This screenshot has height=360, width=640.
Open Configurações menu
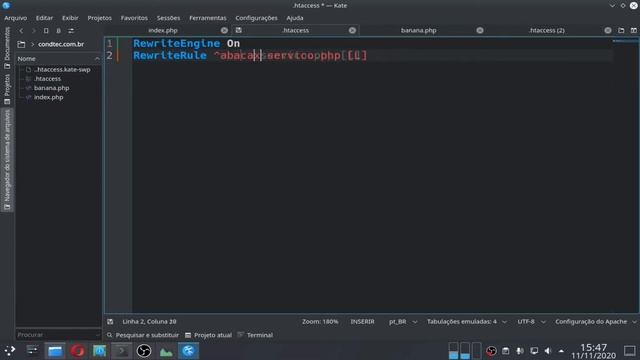tap(256, 18)
